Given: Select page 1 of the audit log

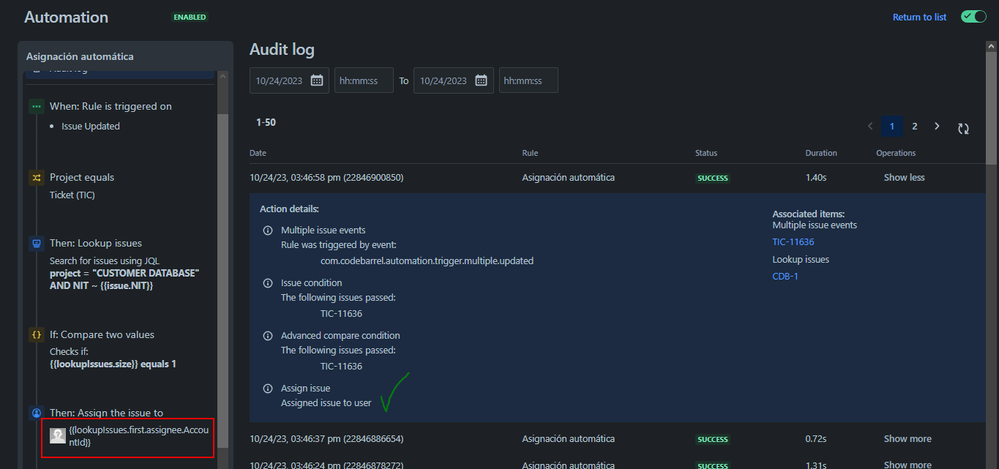Looking at the screenshot, I should pos(892,127).
